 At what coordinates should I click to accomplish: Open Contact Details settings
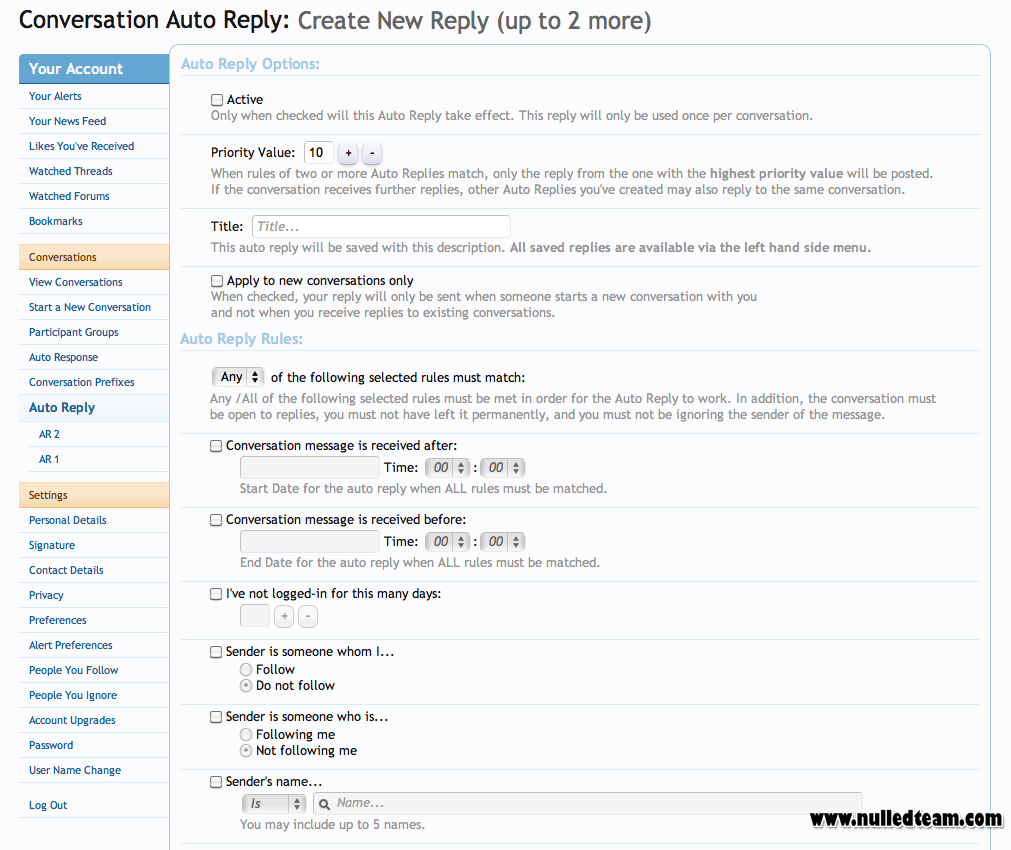(x=66, y=571)
